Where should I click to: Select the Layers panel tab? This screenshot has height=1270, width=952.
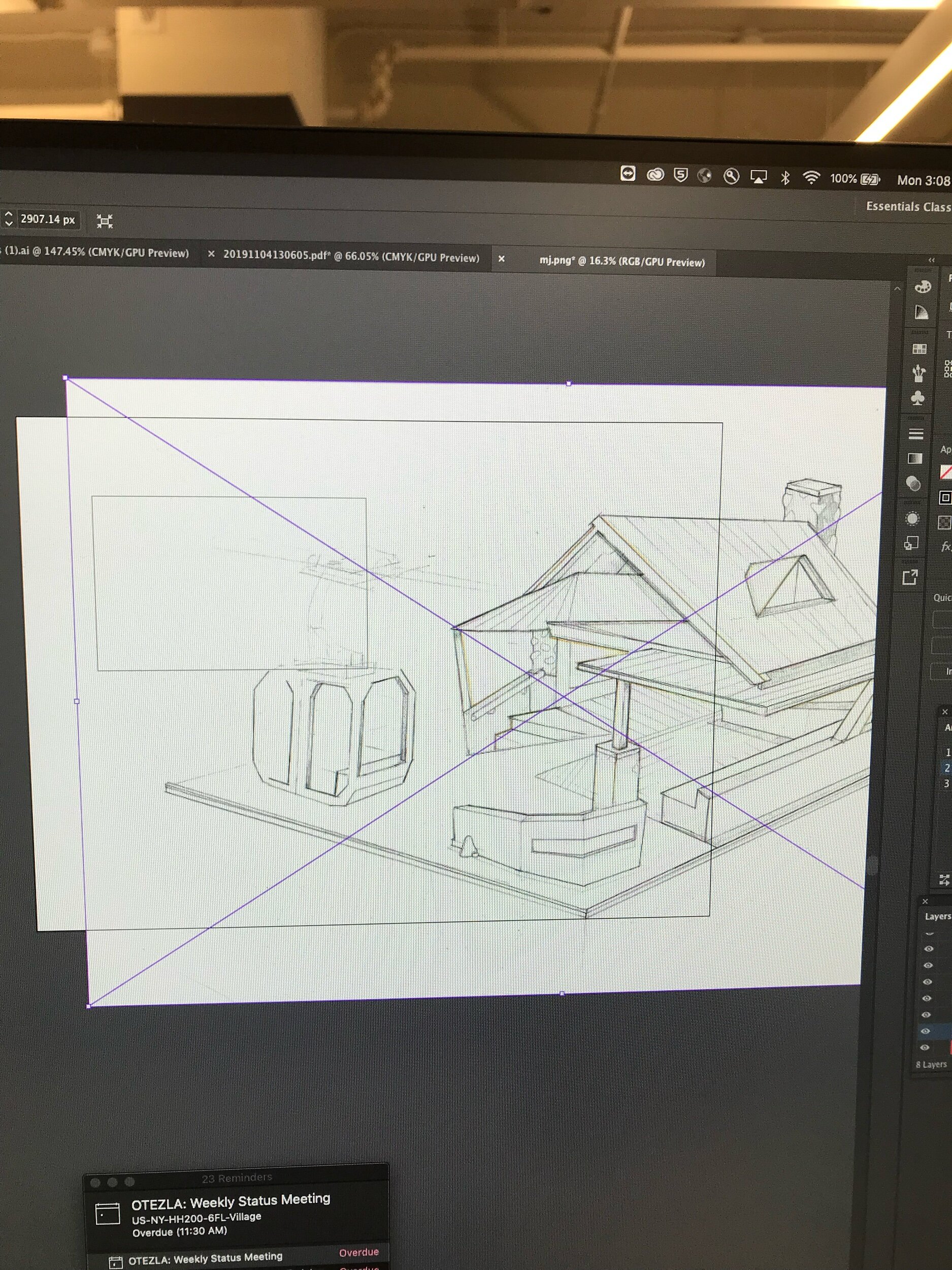[938, 916]
